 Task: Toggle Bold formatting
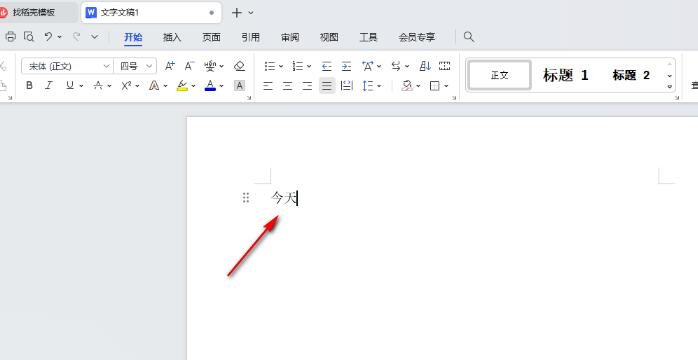pyautogui.click(x=29, y=85)
